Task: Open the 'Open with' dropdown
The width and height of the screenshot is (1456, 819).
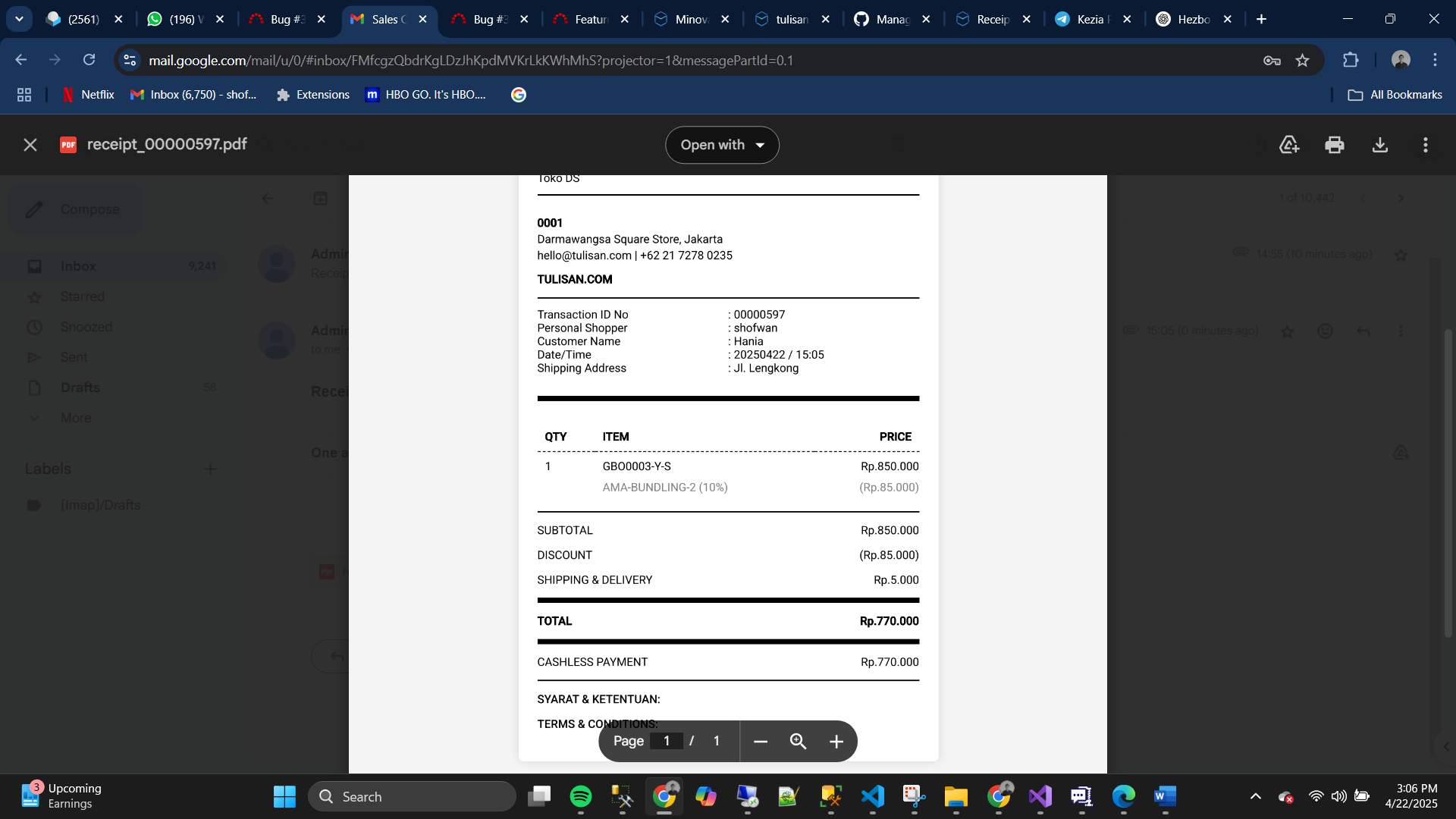Action: [x=722, y=145]
